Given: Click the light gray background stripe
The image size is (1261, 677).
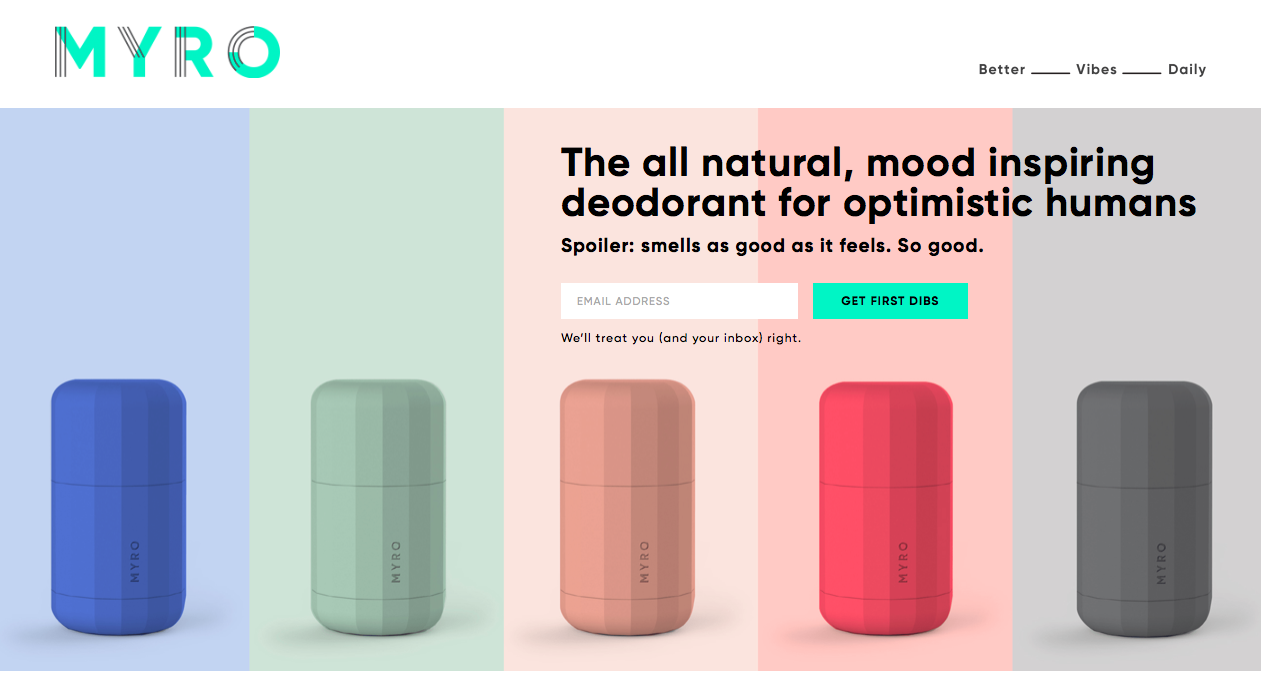Looking at the screenshot, I should [x=1137, y=300].
